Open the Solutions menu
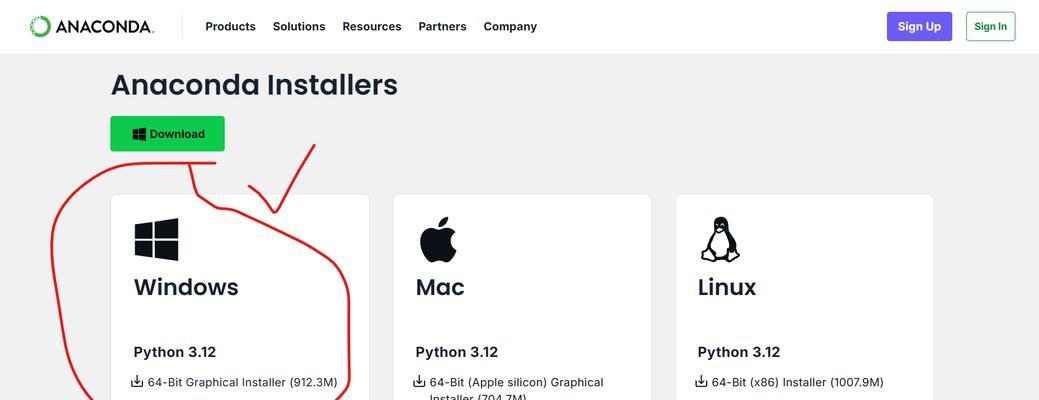This screenshot has height=400, width=1039. click(x=299, y=26)
